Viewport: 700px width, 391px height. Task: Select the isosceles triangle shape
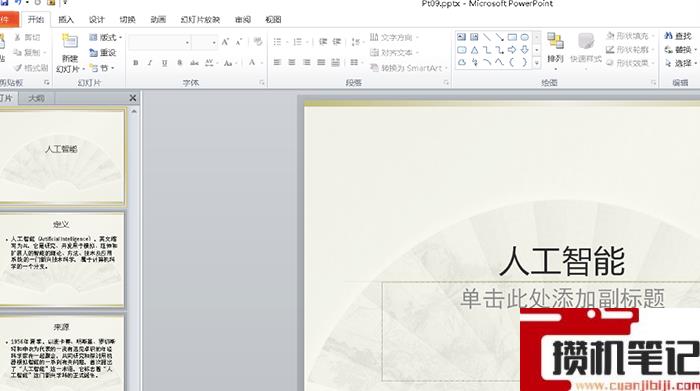click(474, 50)
